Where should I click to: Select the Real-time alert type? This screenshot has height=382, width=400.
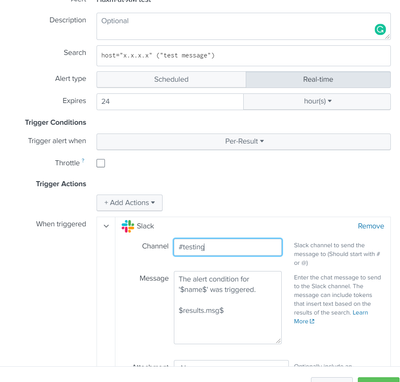point(318,79)
